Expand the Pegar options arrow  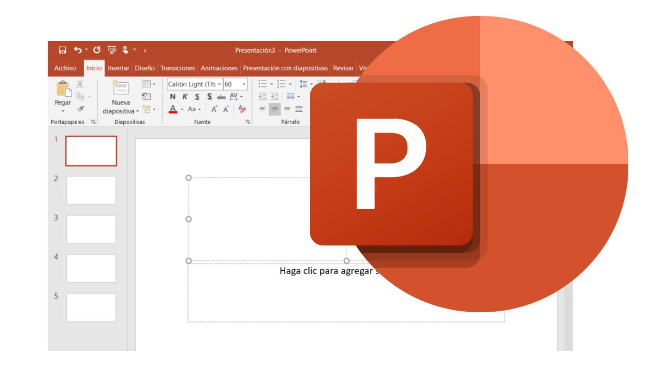coord(63,111)
